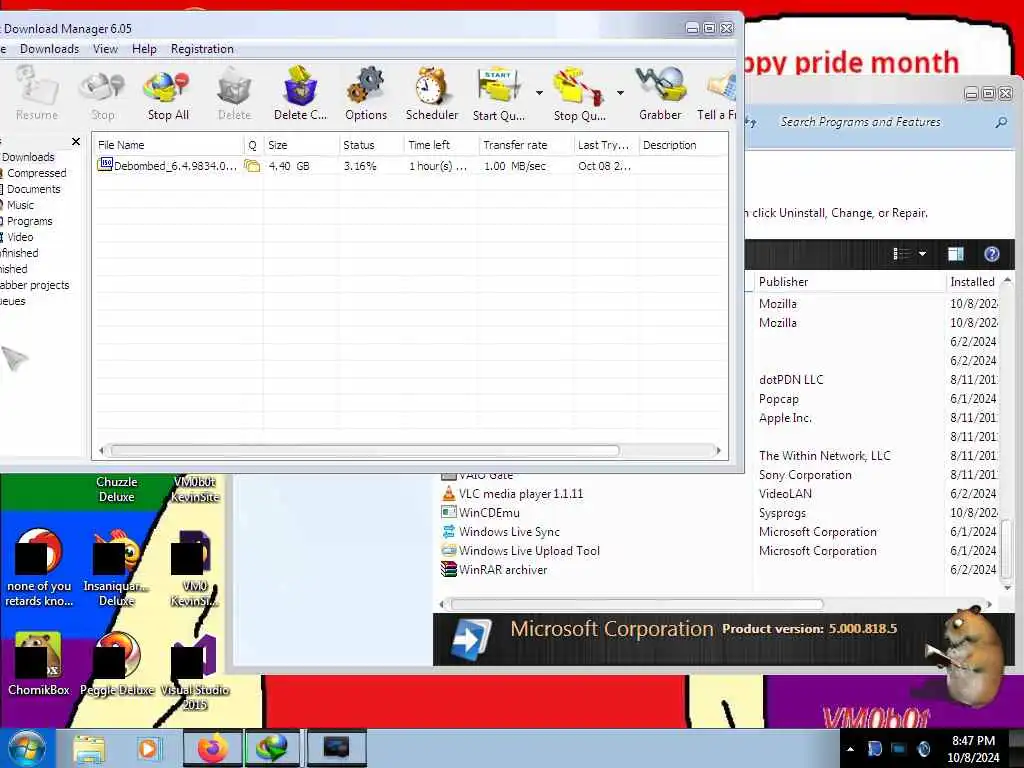Select the Grabber projects tree item

pyautogui.click(x=34, y=285)
